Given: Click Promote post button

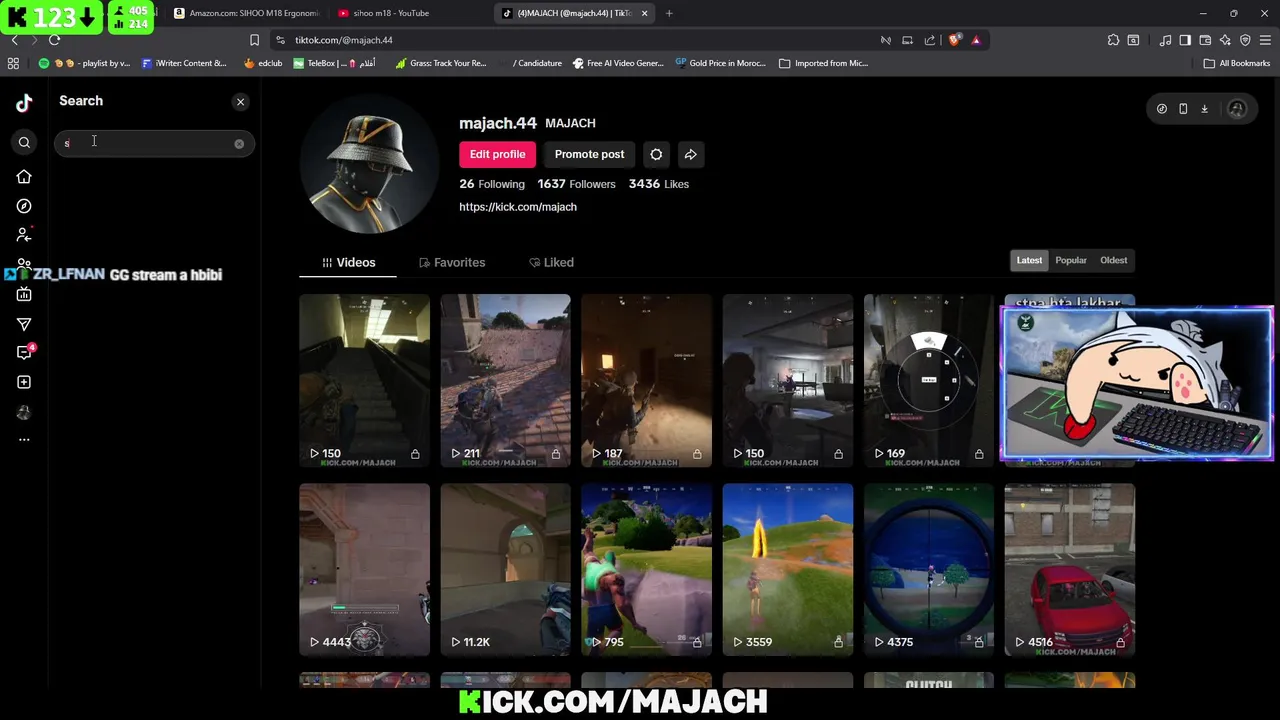Looking at the screenshot, I should tap(589, 154).
